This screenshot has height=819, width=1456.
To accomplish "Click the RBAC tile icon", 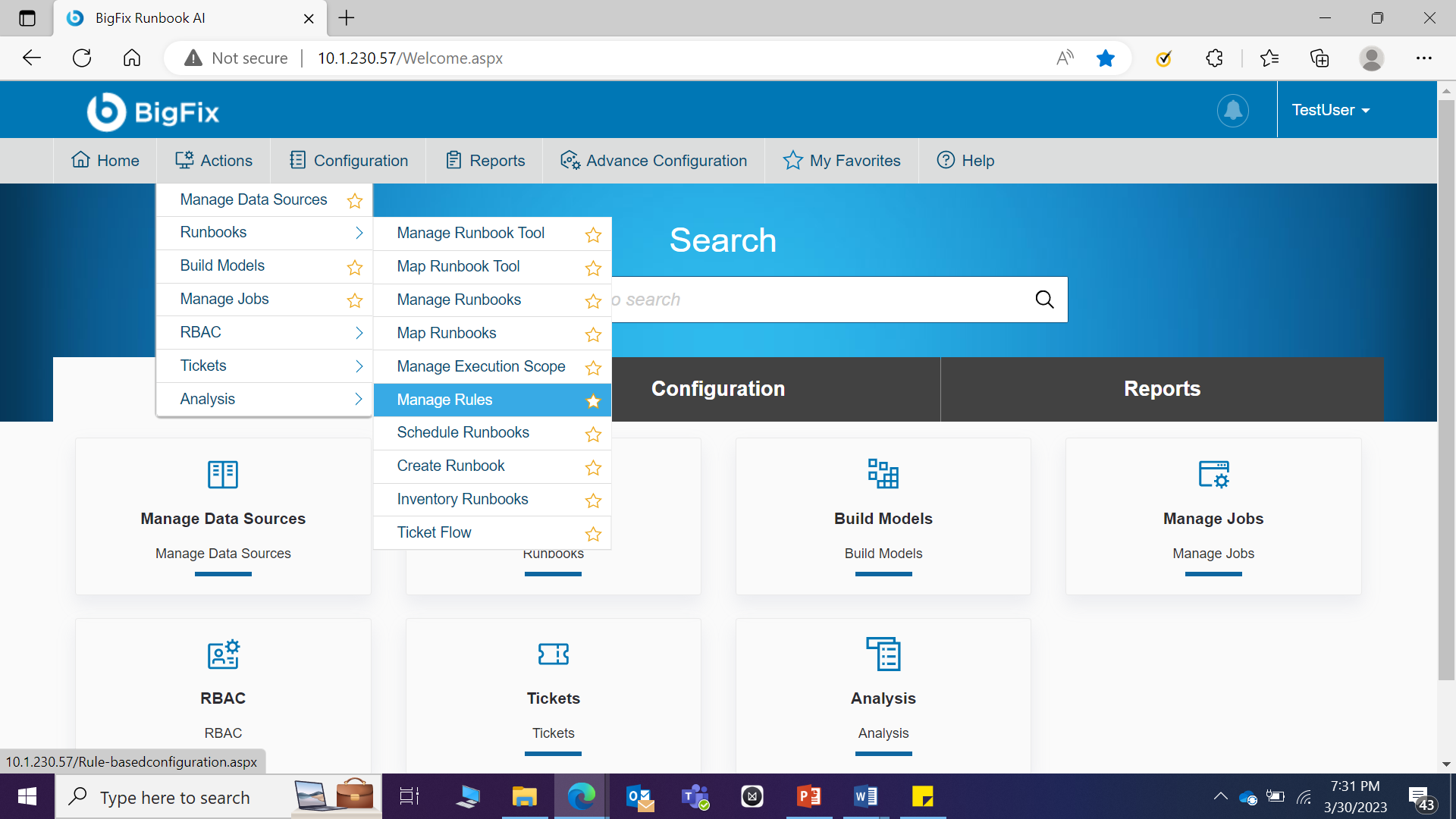I will coord(223,654).
